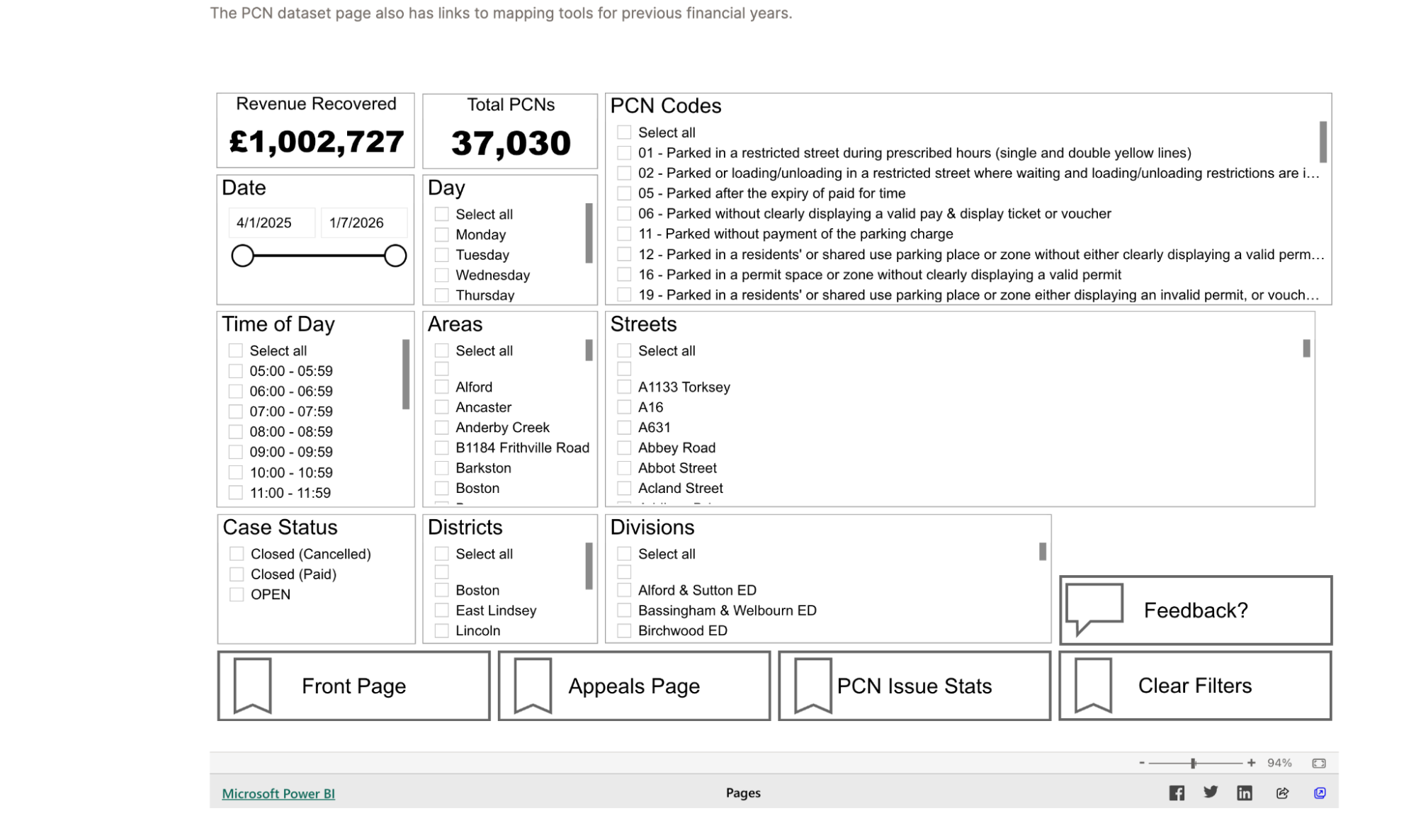Switch to PCN Issue Stats page
1416x840 pixels.
tap(914, 686)
